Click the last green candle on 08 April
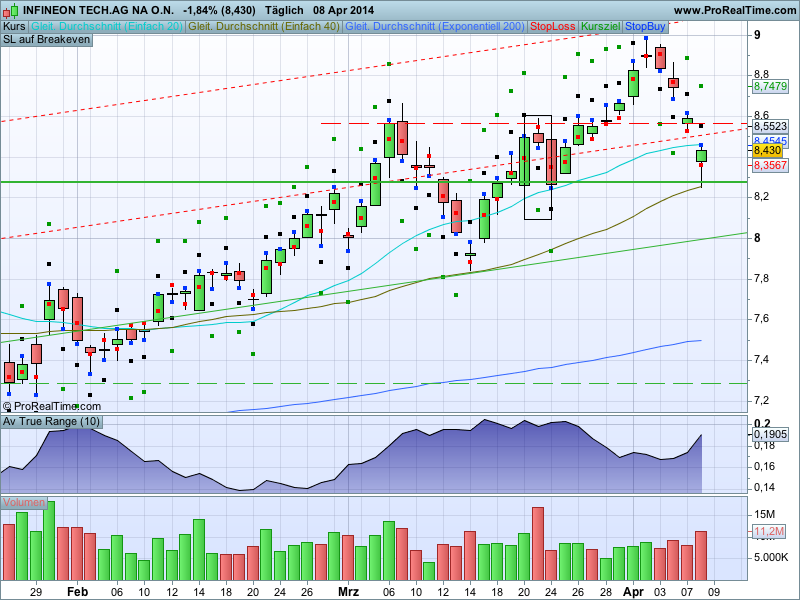Viewport: 800px width, 600px height. (x=702, y=156)
